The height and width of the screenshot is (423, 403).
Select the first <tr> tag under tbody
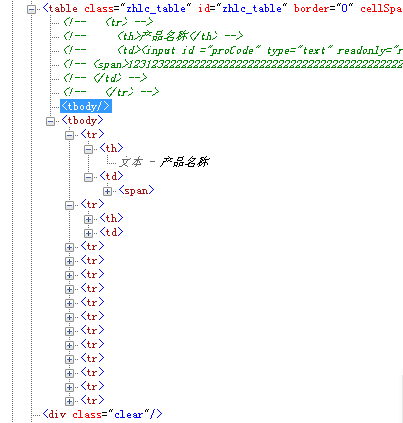[92, 134]
